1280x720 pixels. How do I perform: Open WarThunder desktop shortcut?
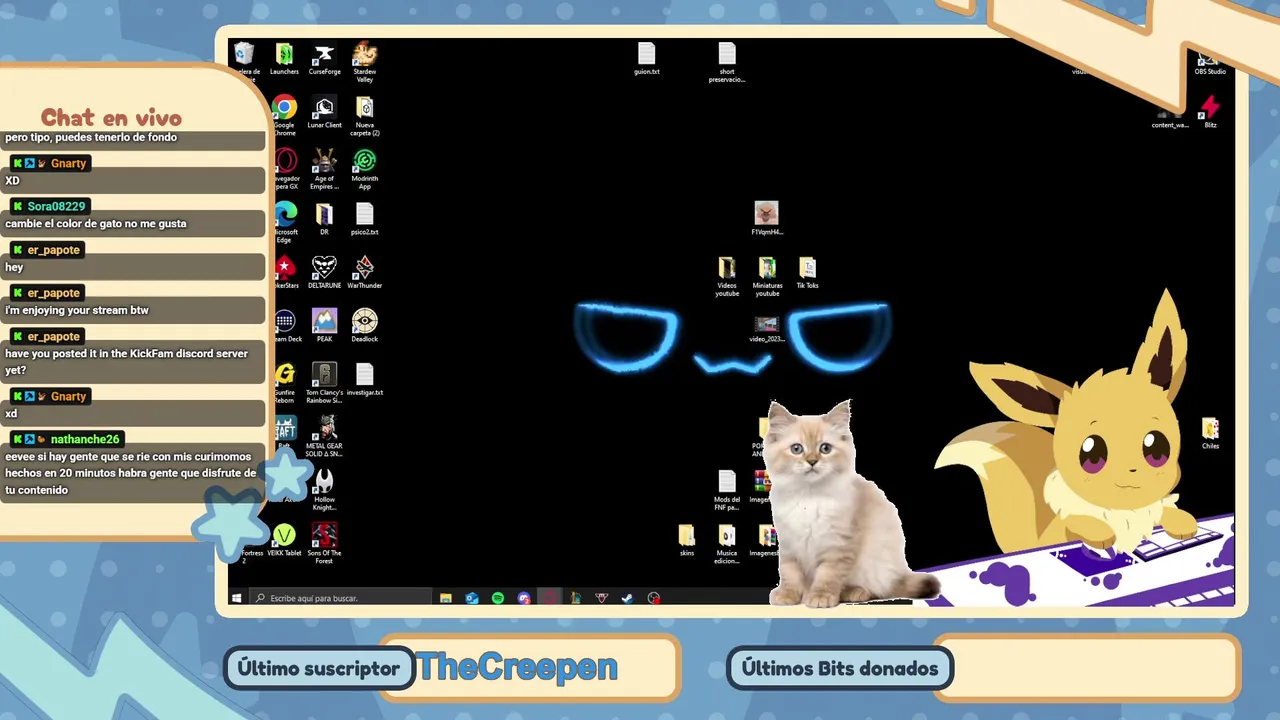pyautogui.click(x=365, y=272)
